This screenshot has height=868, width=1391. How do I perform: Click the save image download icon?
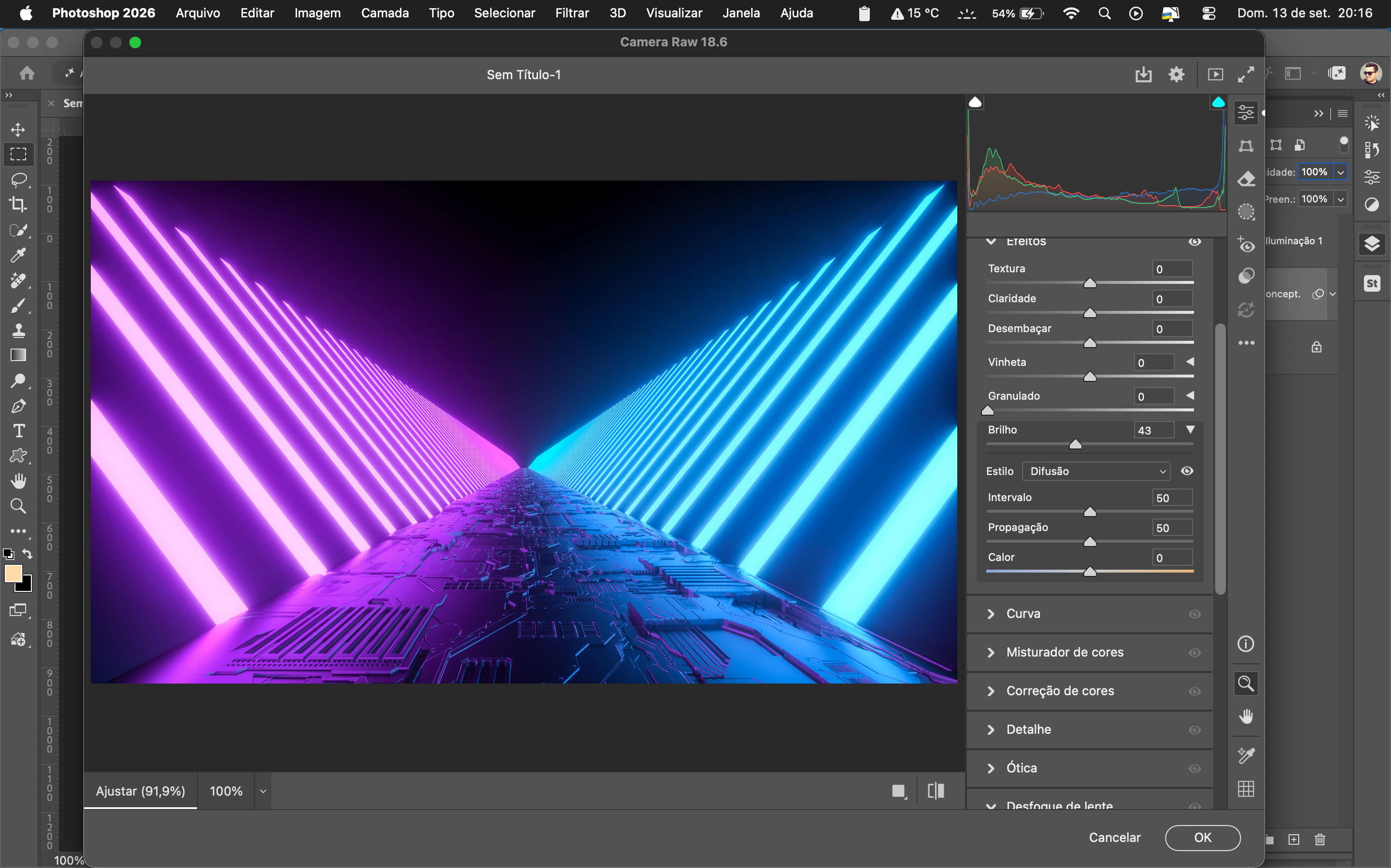(1143, 75)
